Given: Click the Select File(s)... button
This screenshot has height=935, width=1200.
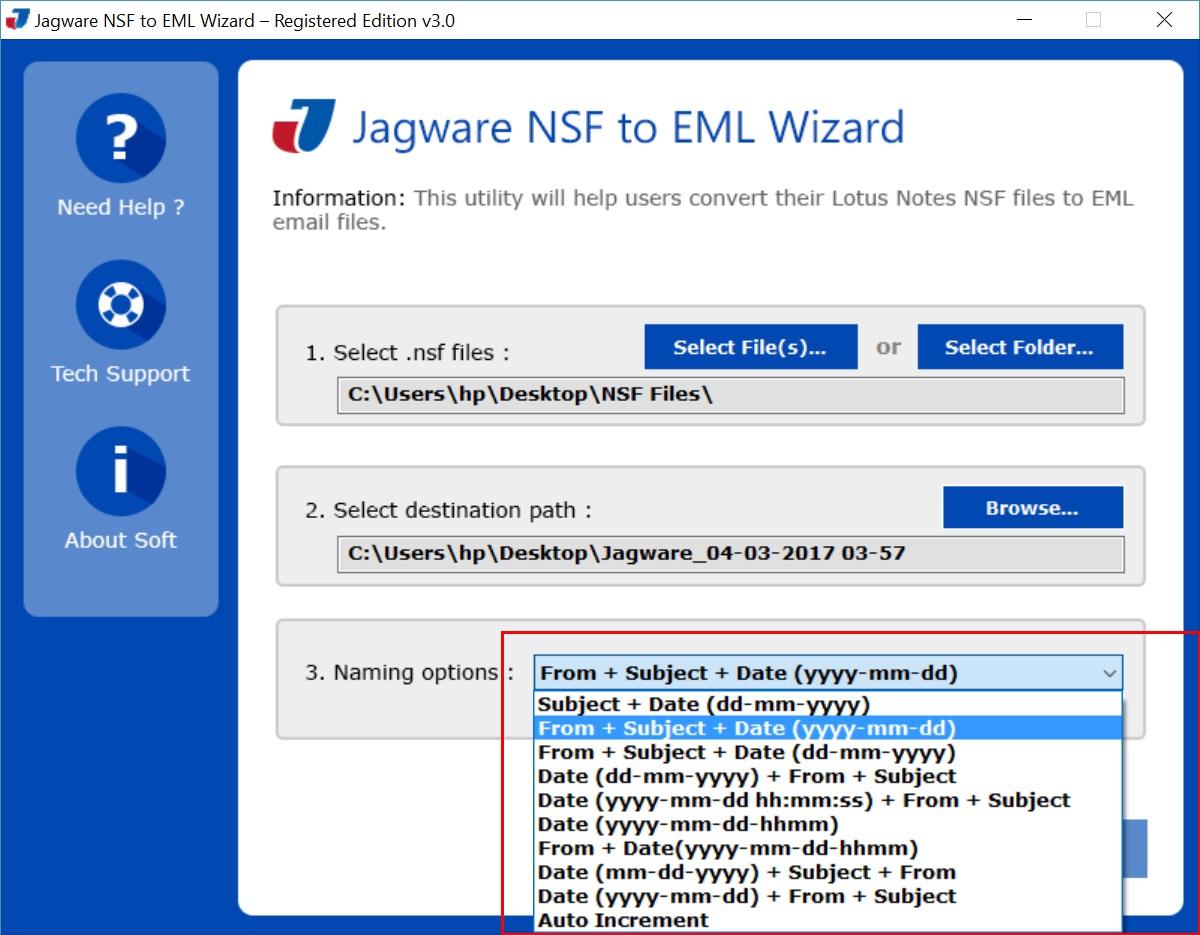Looking at the screenshot, I should 751,347.
